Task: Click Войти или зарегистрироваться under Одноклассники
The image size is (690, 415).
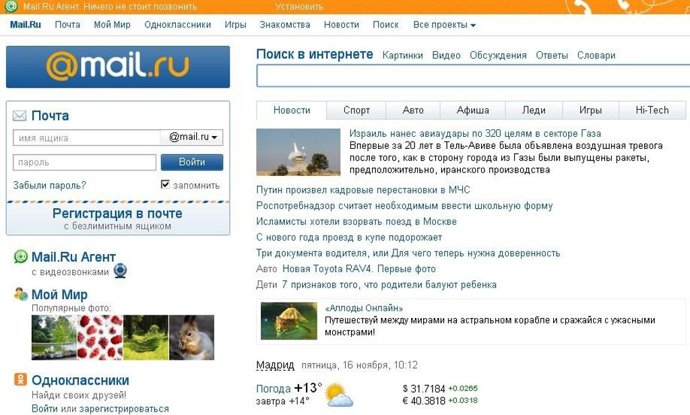Action: pos(100,409)
